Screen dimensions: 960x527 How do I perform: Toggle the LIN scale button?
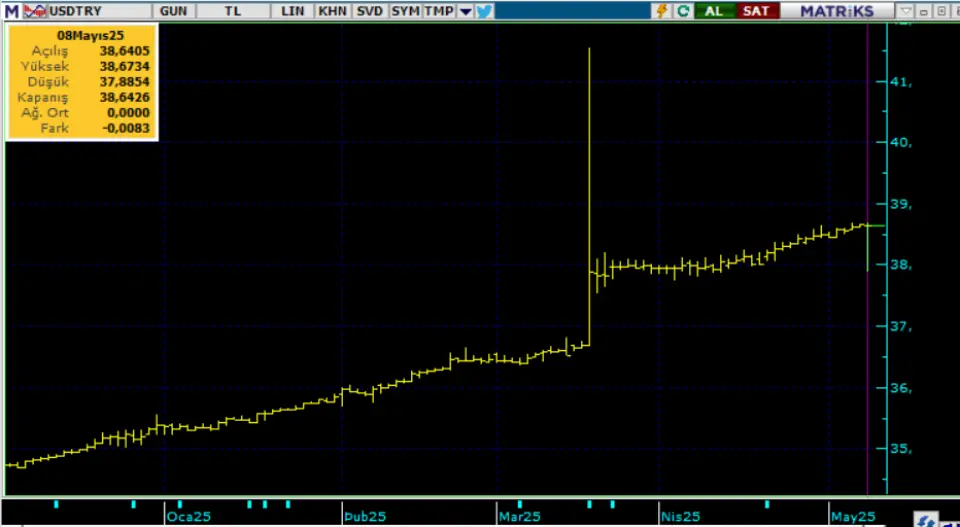(x=293, y=11)
